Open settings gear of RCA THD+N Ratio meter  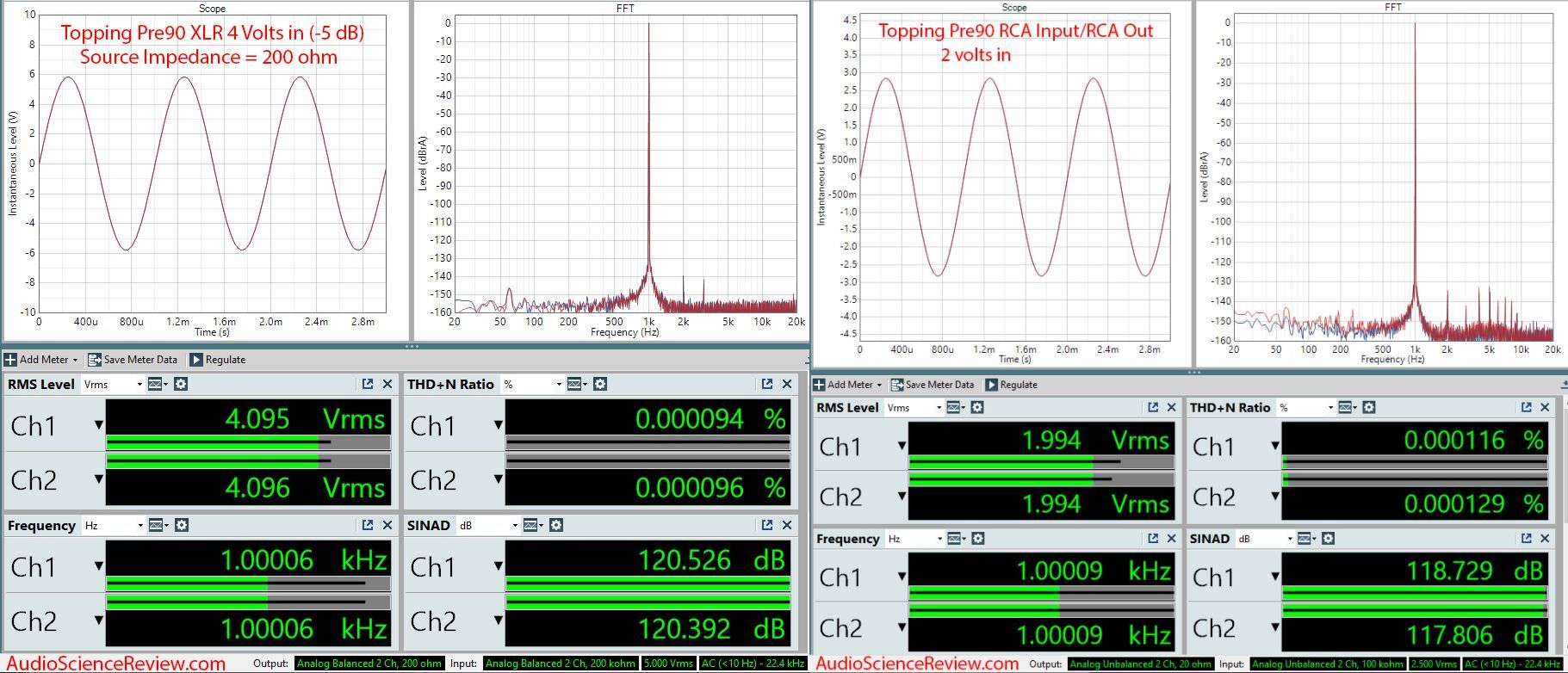pyautogui.click(x=1369, y=407)
